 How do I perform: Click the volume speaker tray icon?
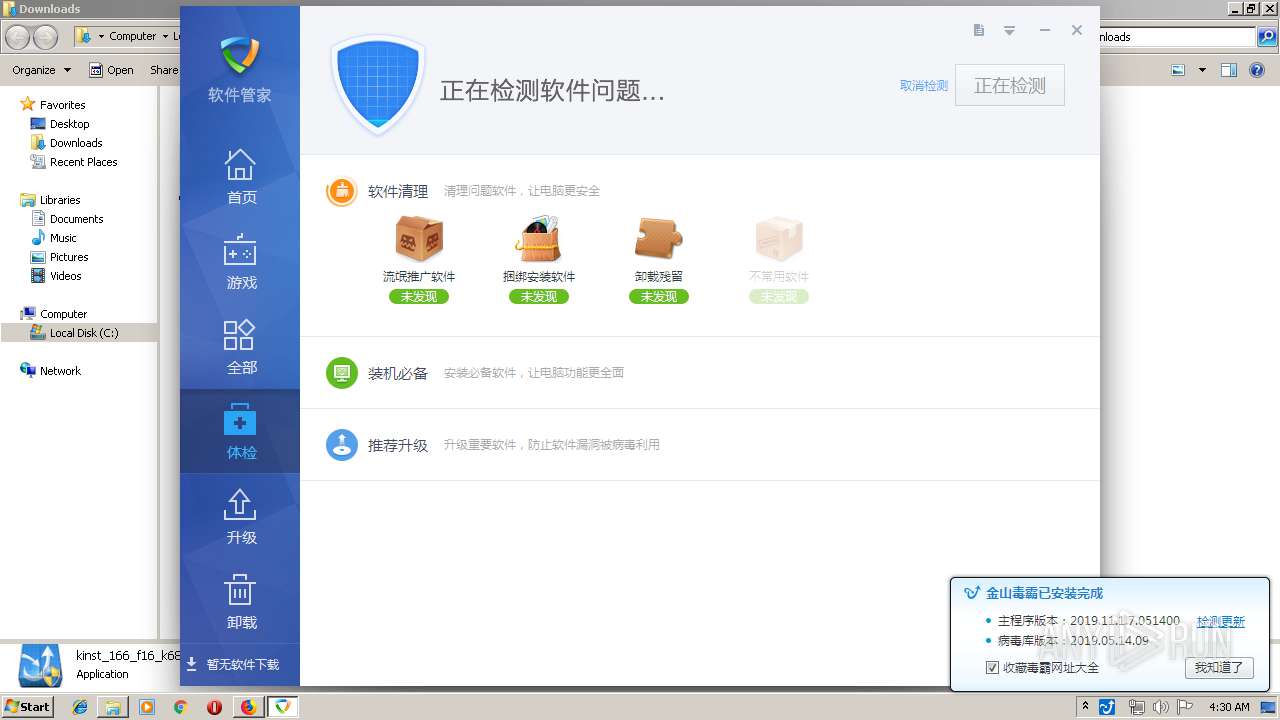pyautogui.click(x=1161, y=707)
